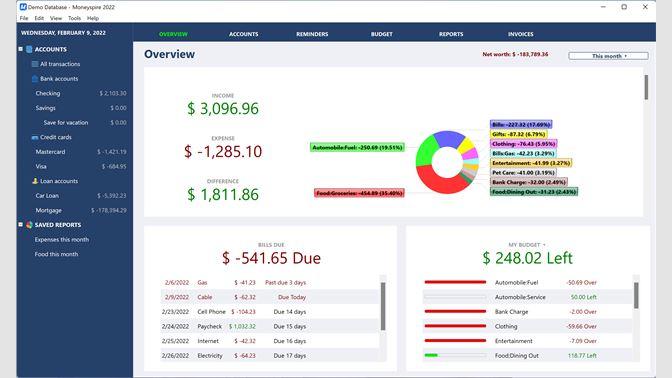This screenshot has width=672, height=378.
Task: Select the Paycheck reminder row
Action: click(x=270, y=326)
